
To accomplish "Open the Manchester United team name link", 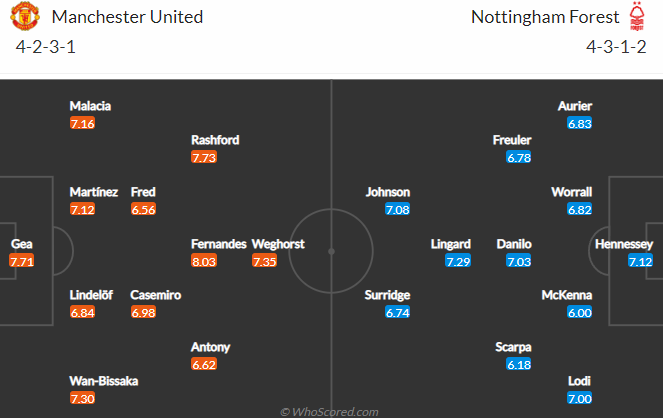I will [127, 17].
